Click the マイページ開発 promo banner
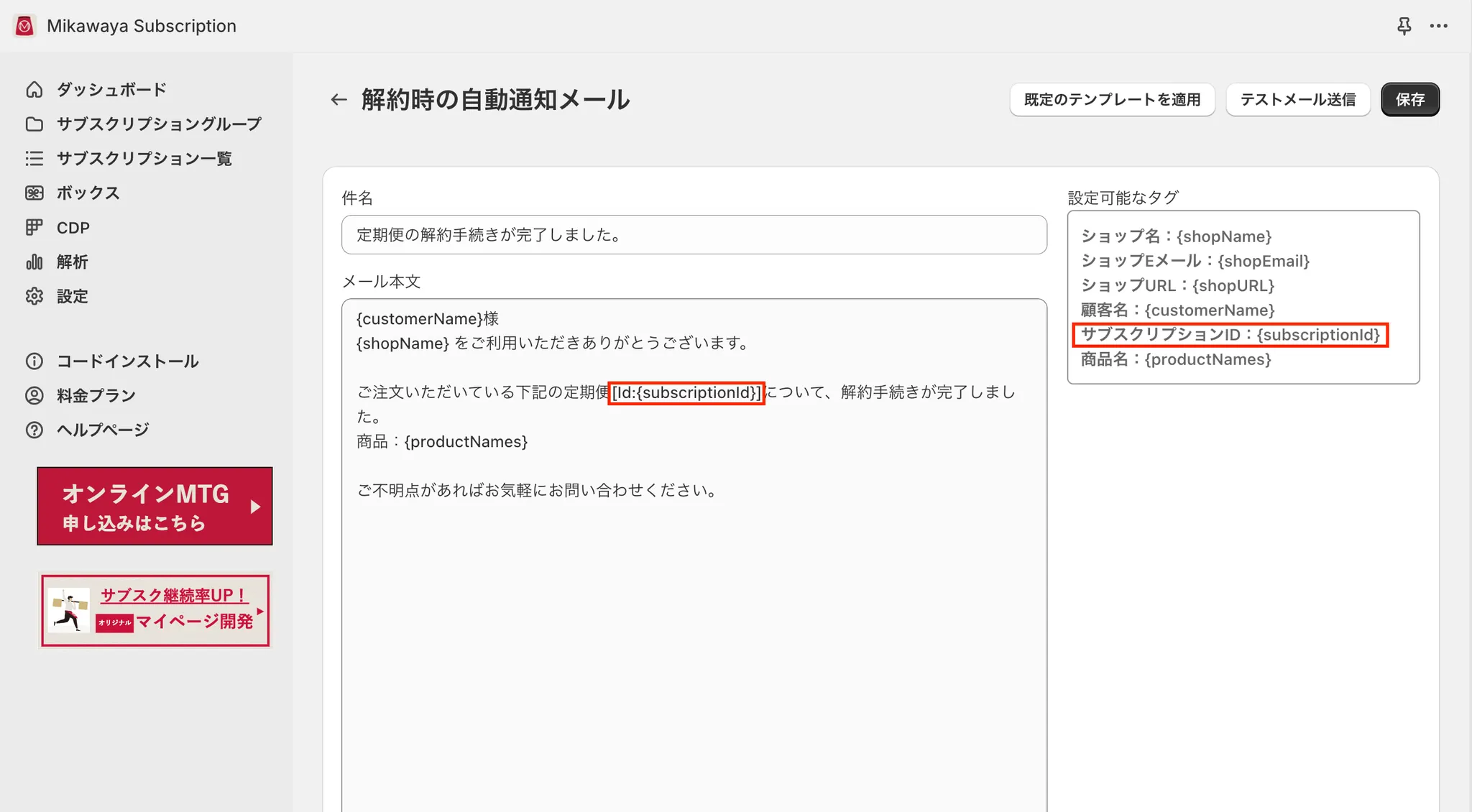Image resolution: width=1472 pixels, height=812 pixels. pos(155,610)
